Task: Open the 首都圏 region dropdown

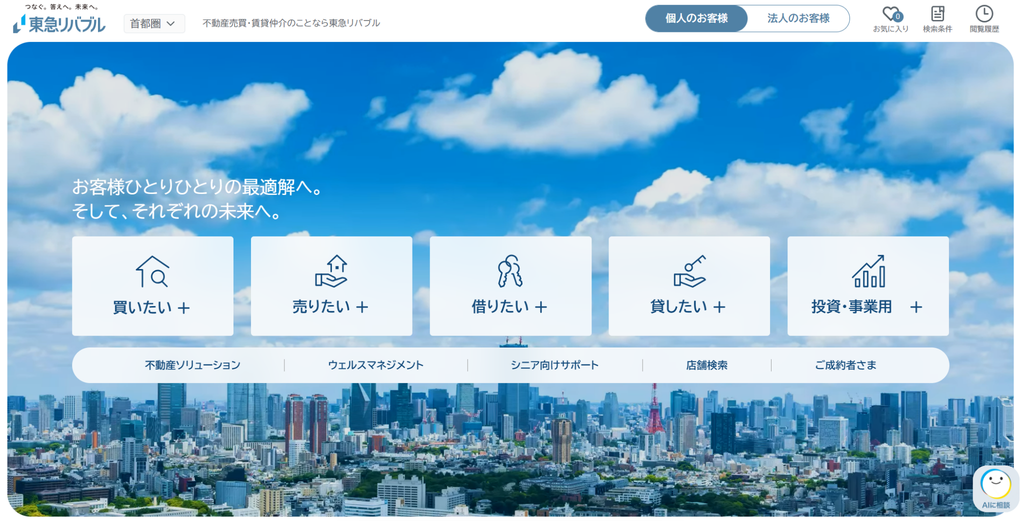Action: click(154, 24)
